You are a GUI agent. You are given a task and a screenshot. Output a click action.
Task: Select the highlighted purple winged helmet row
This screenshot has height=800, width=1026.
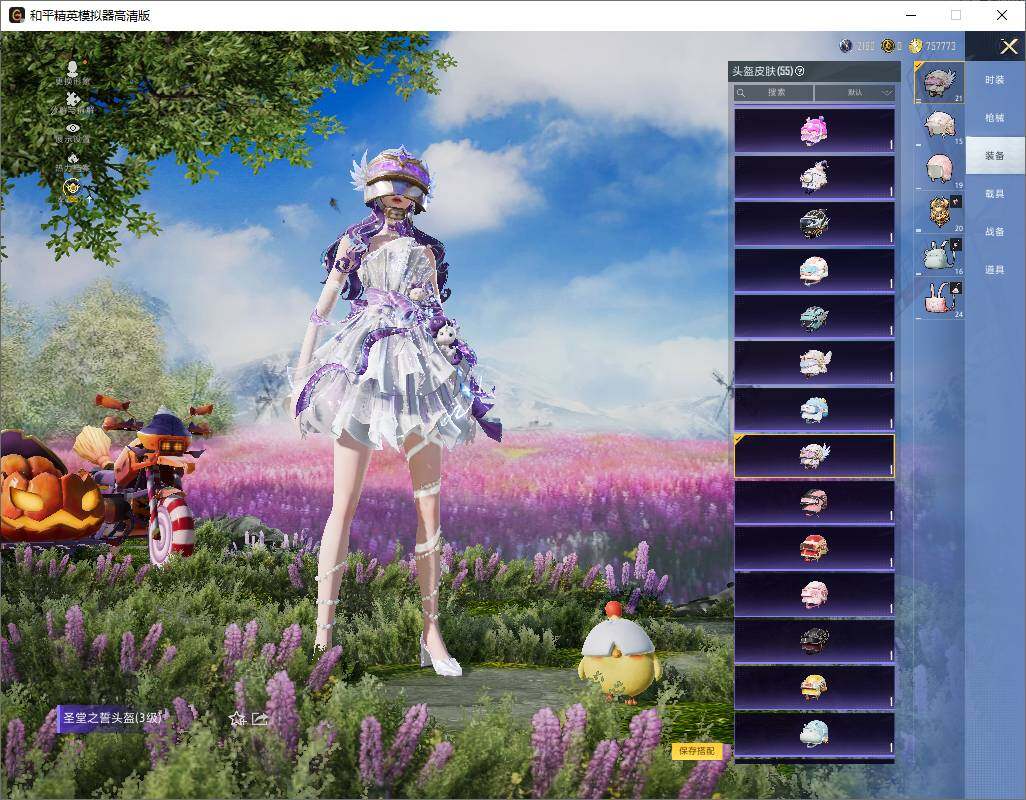pos(814,456)
